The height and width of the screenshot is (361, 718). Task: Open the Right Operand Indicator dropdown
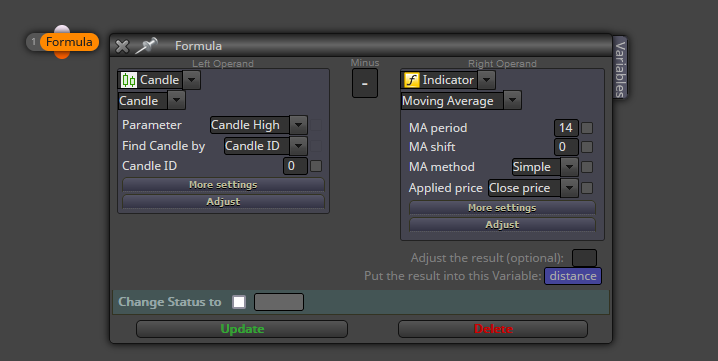(x=486, y=80)
